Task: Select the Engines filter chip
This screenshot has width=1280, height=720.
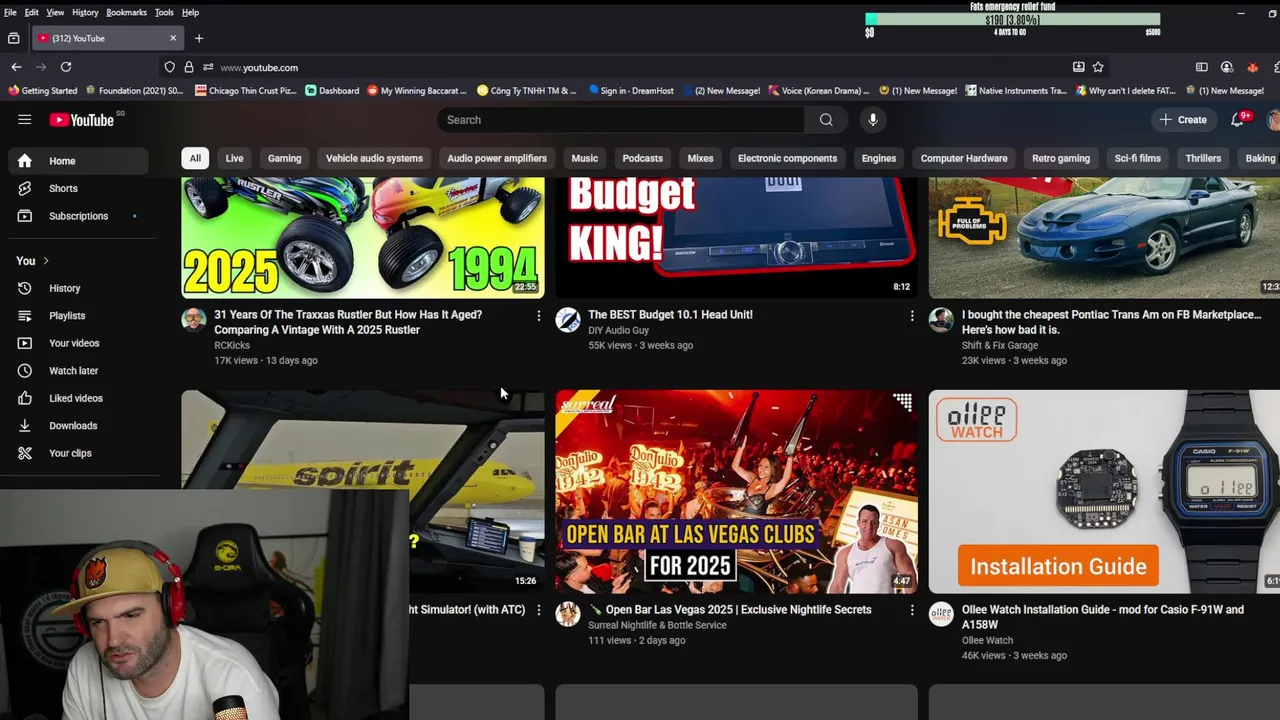Action: point(879,158)
